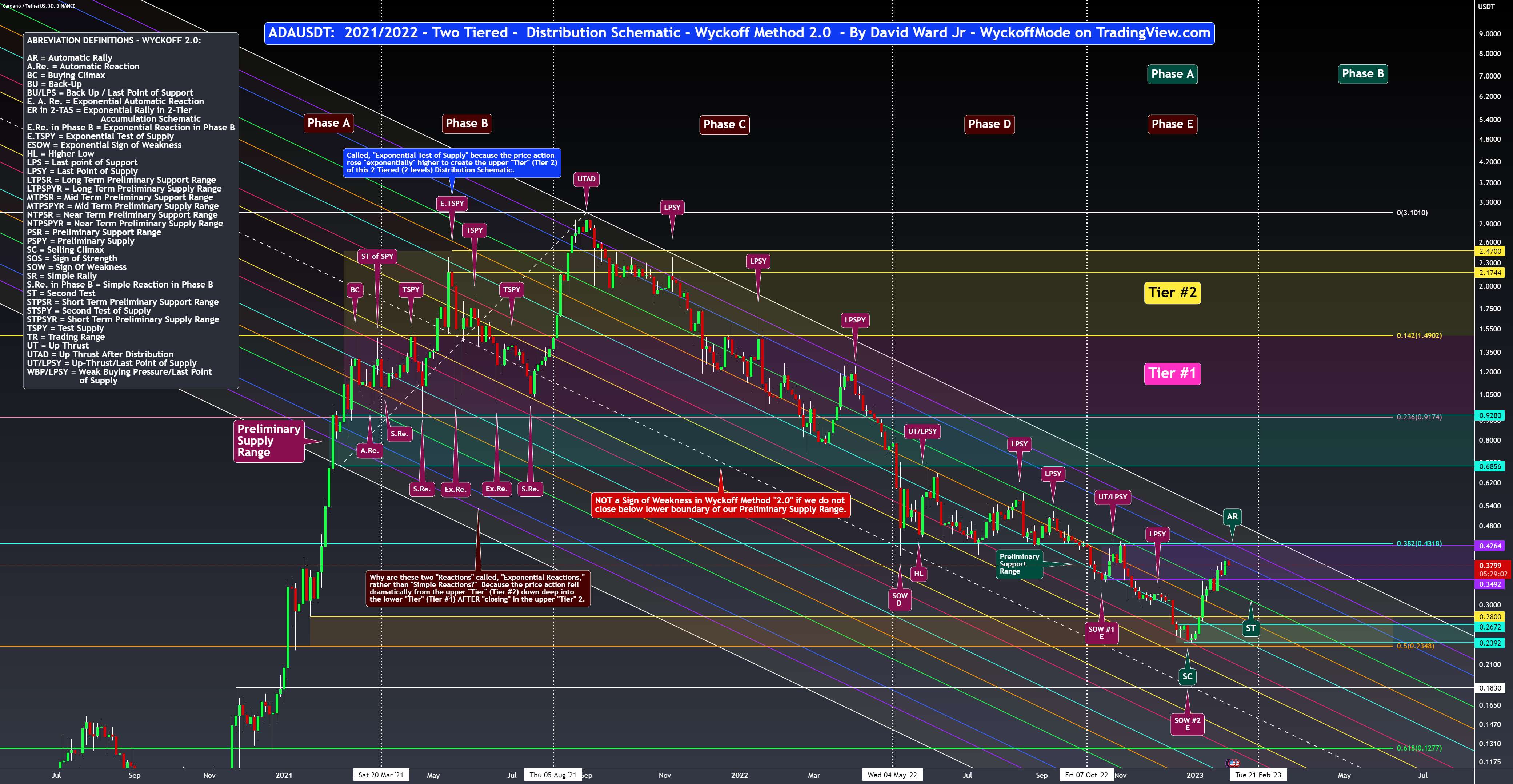Viewport: 1513px width, 784px height.
Task: Open the Exponential Reactions explanation note
Action: [x=477, y=588]
